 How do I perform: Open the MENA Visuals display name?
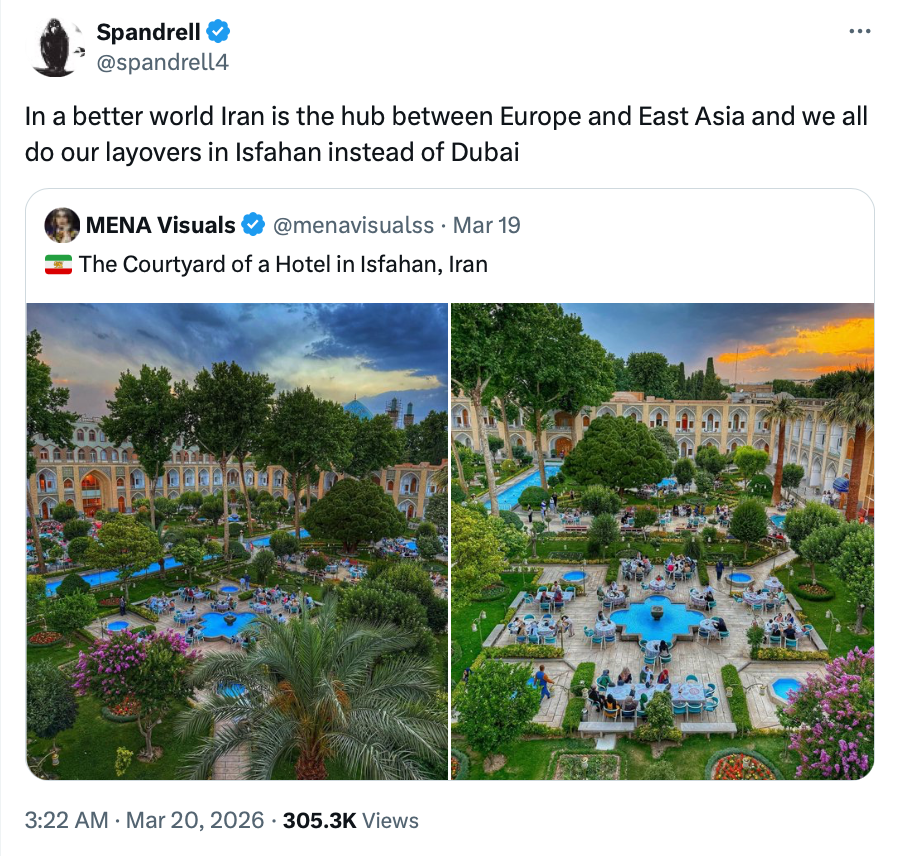click(x=160, y=225)
